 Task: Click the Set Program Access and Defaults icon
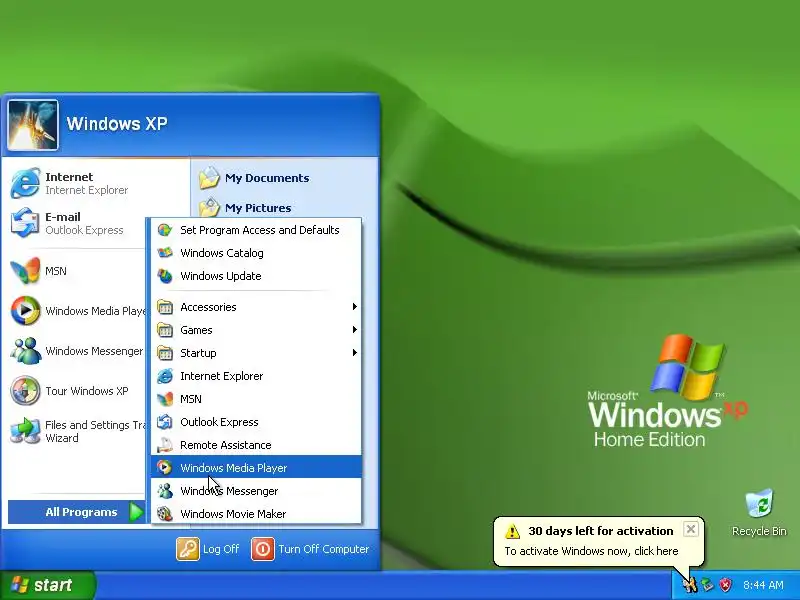click(x=164, y=230)
